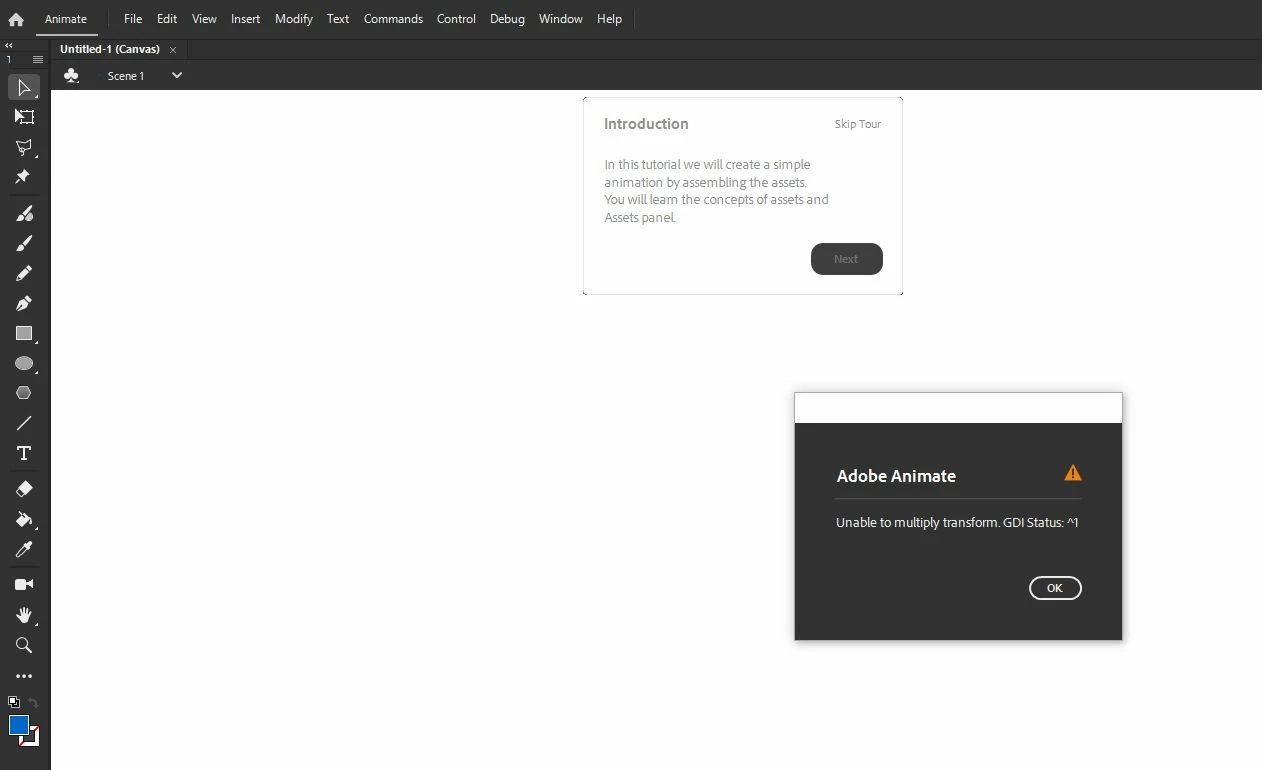The width and height of the screenshot is (1262, 770).
Task: Open the View menu
Action: (x=204, y=19)
